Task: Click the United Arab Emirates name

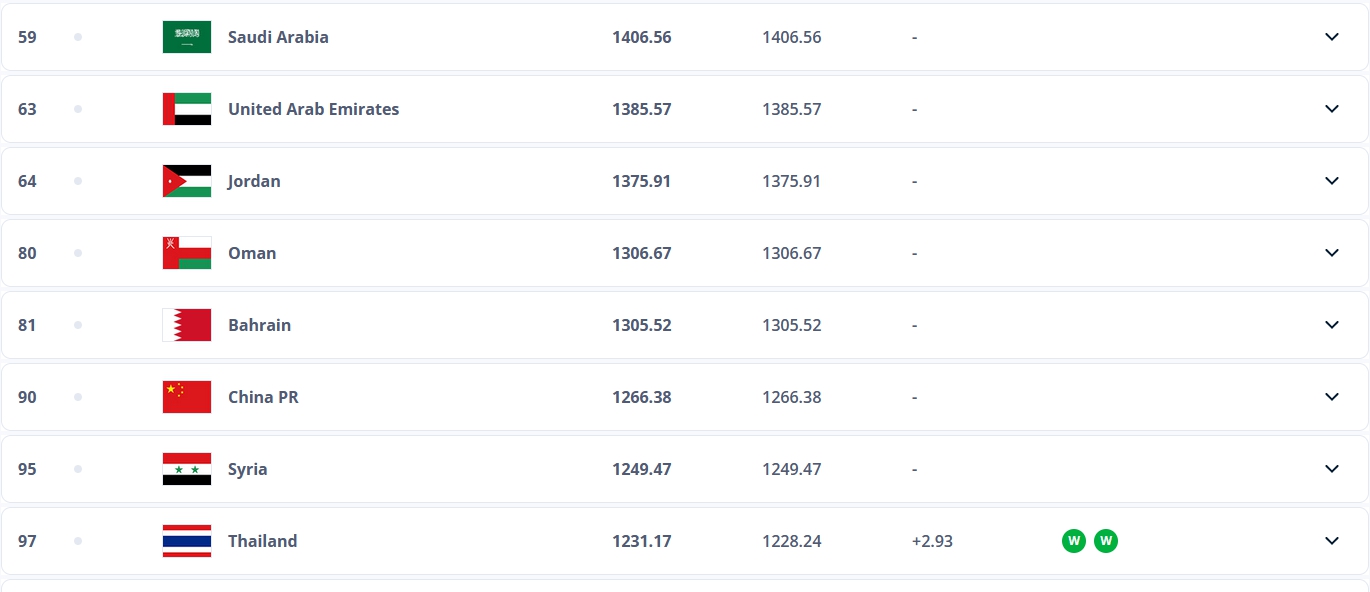Action: (313, 109)
